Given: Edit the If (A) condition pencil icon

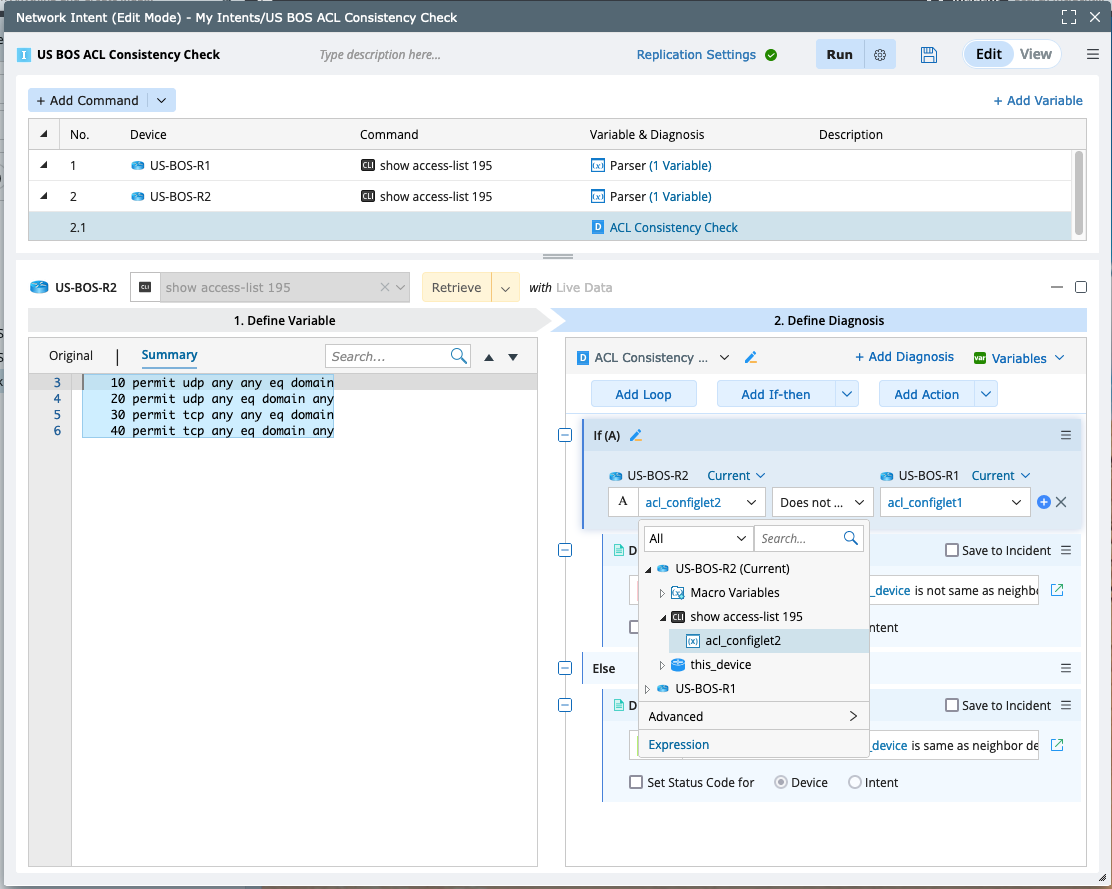Looking at the screenshot, I should (635, 435).
